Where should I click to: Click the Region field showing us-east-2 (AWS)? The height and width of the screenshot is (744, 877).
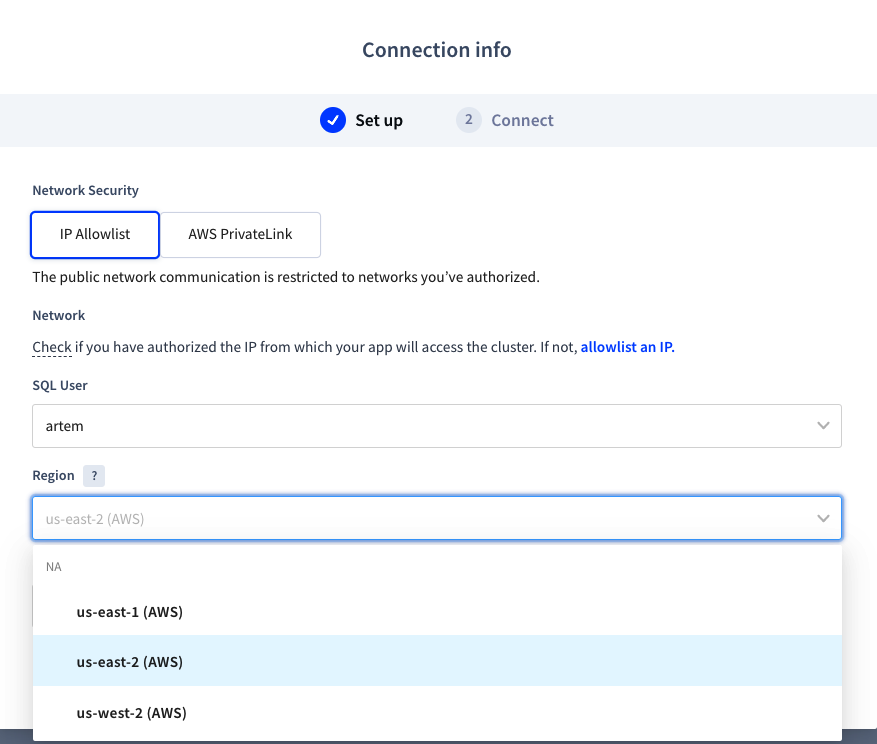420,518
